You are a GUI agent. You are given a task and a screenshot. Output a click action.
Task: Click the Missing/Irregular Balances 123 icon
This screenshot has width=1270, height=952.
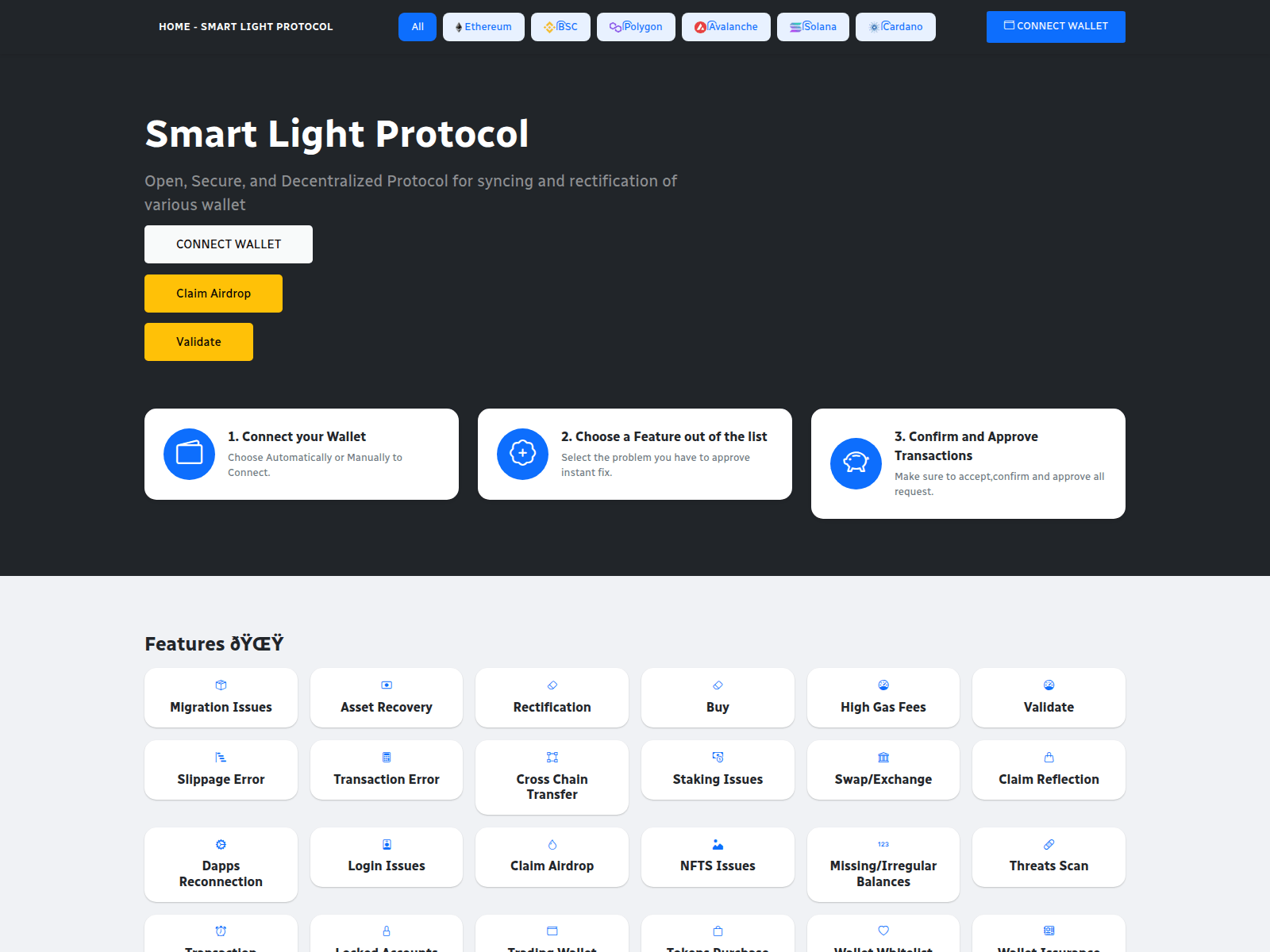point(883,844)
